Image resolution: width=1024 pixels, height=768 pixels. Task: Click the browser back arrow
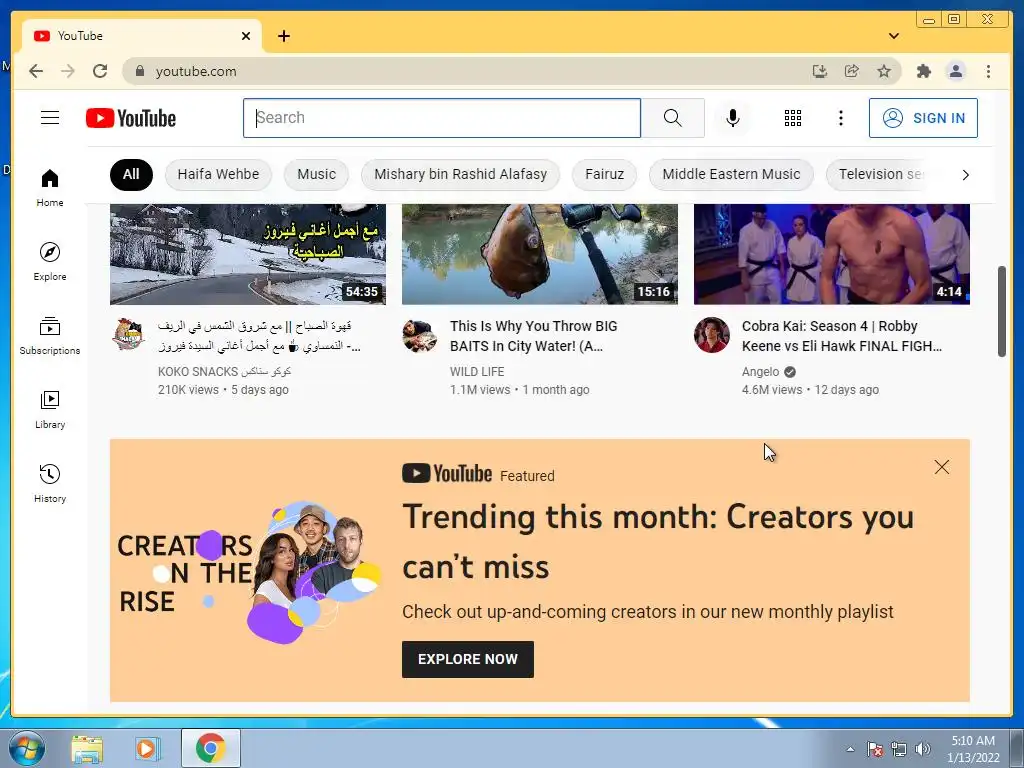36,71
